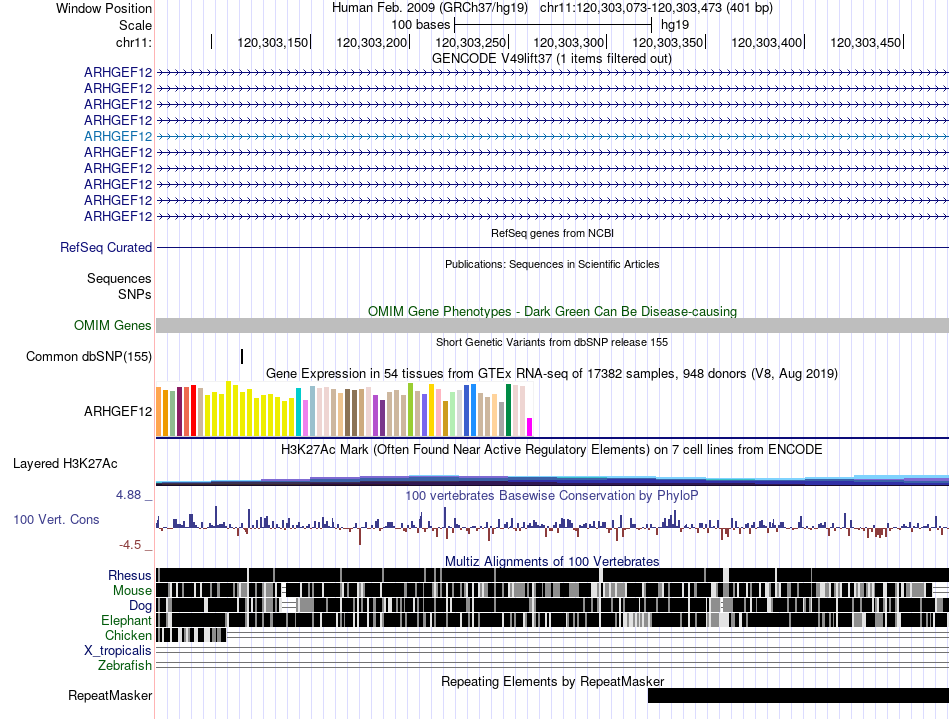This screenshot has height=719, width=950.
Task: Click the gray OMIM Genes bar
Action: coord(552,325)
